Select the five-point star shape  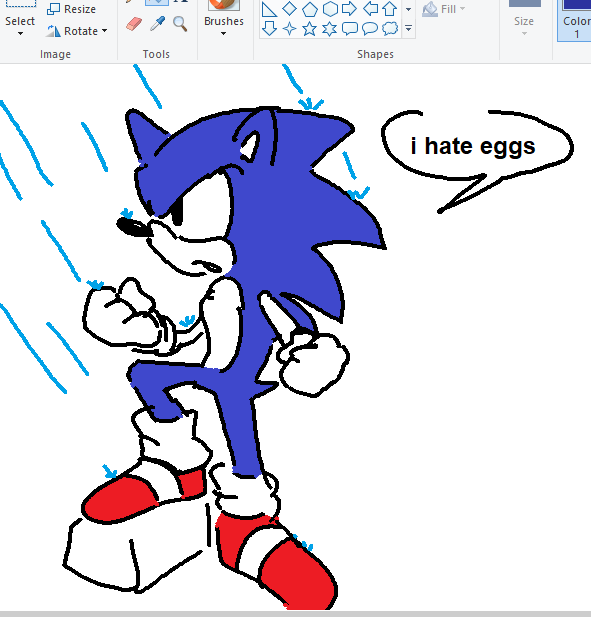(310, 28)
